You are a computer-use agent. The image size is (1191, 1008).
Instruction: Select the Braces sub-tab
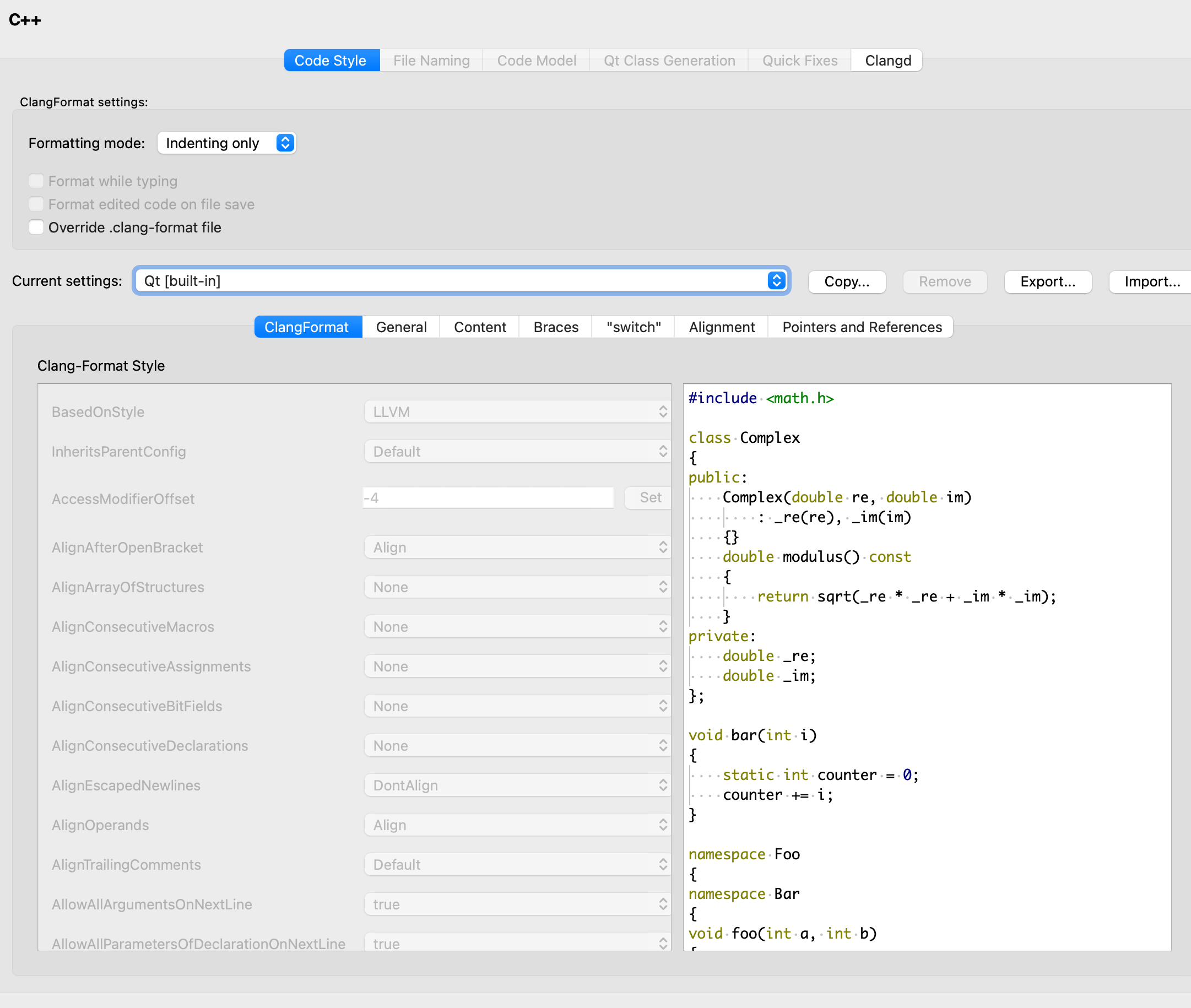555,327
